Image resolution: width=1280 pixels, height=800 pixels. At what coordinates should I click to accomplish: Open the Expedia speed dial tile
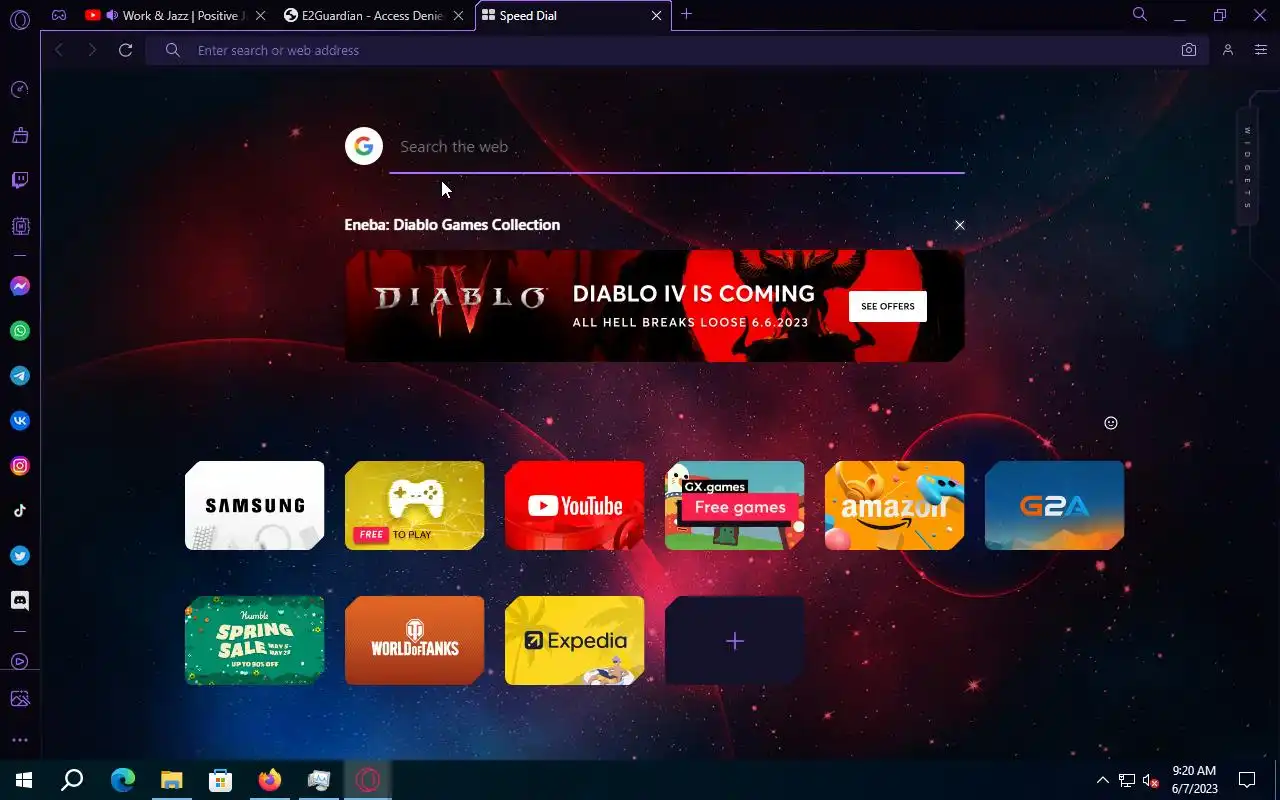point(575,641)
